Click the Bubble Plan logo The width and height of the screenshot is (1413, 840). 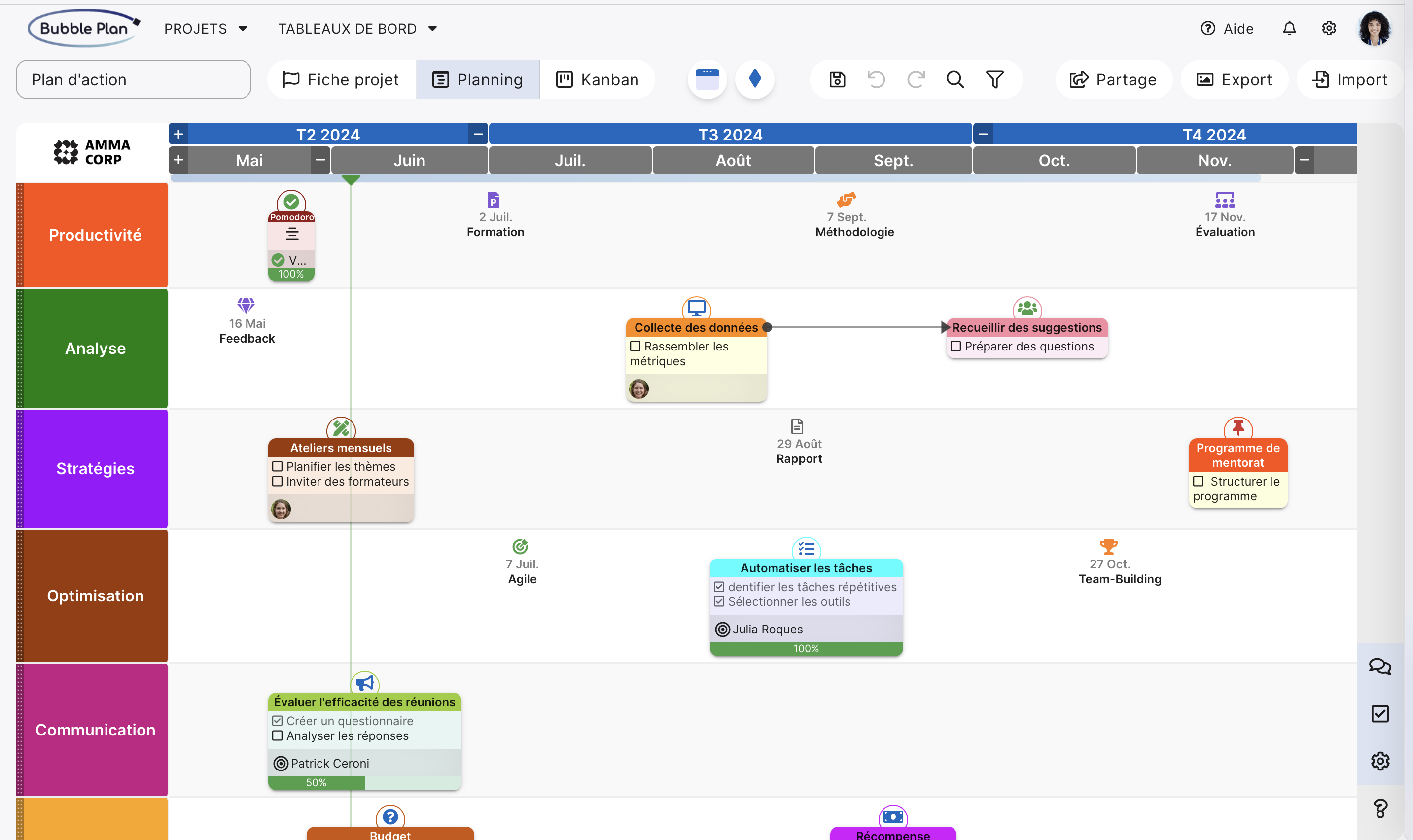coord(84,28)
